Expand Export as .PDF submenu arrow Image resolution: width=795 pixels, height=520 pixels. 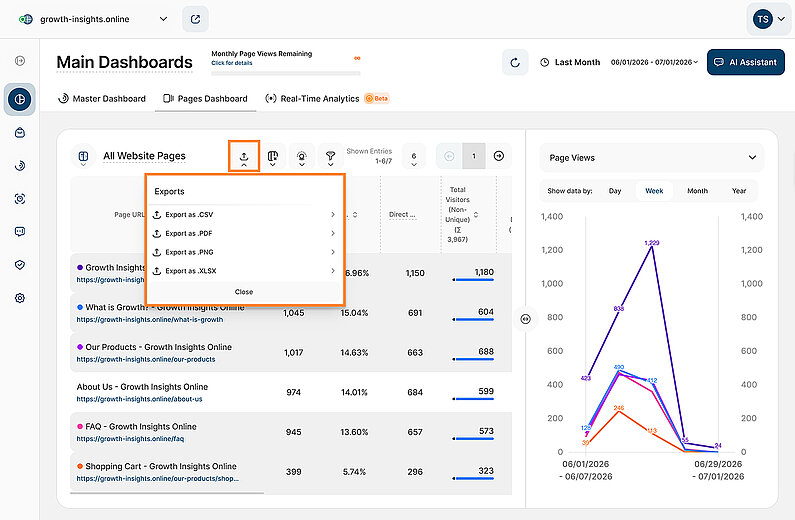[333, 233]
